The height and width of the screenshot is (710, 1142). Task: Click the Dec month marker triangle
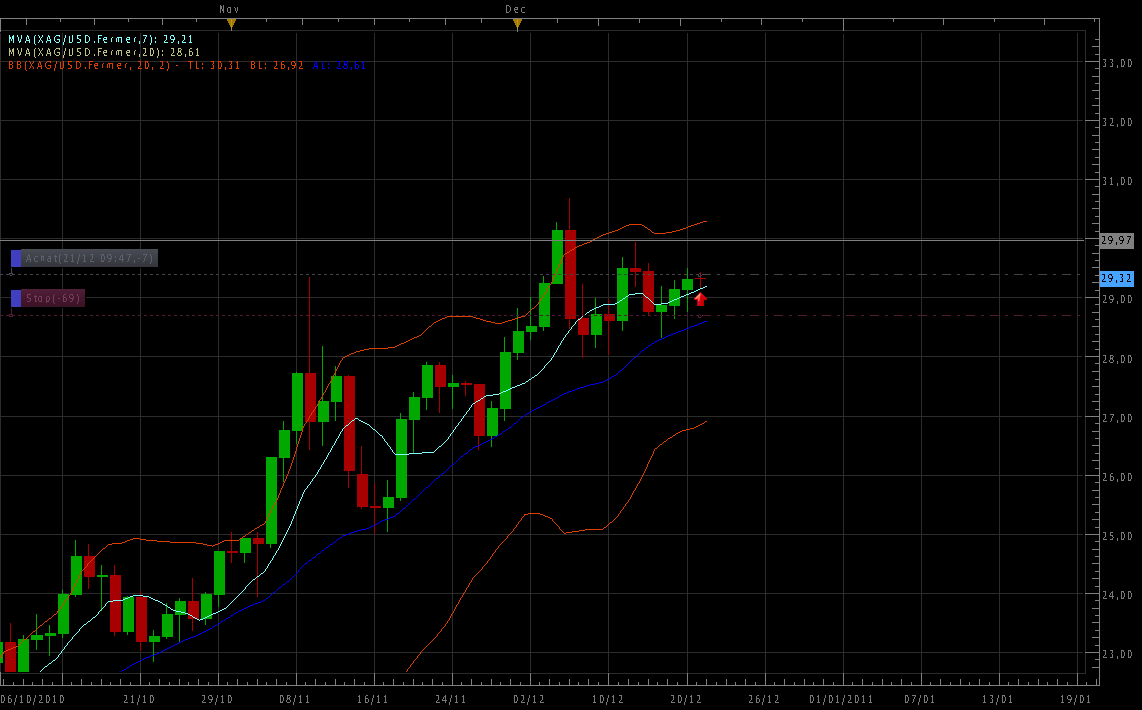point(516,23)
